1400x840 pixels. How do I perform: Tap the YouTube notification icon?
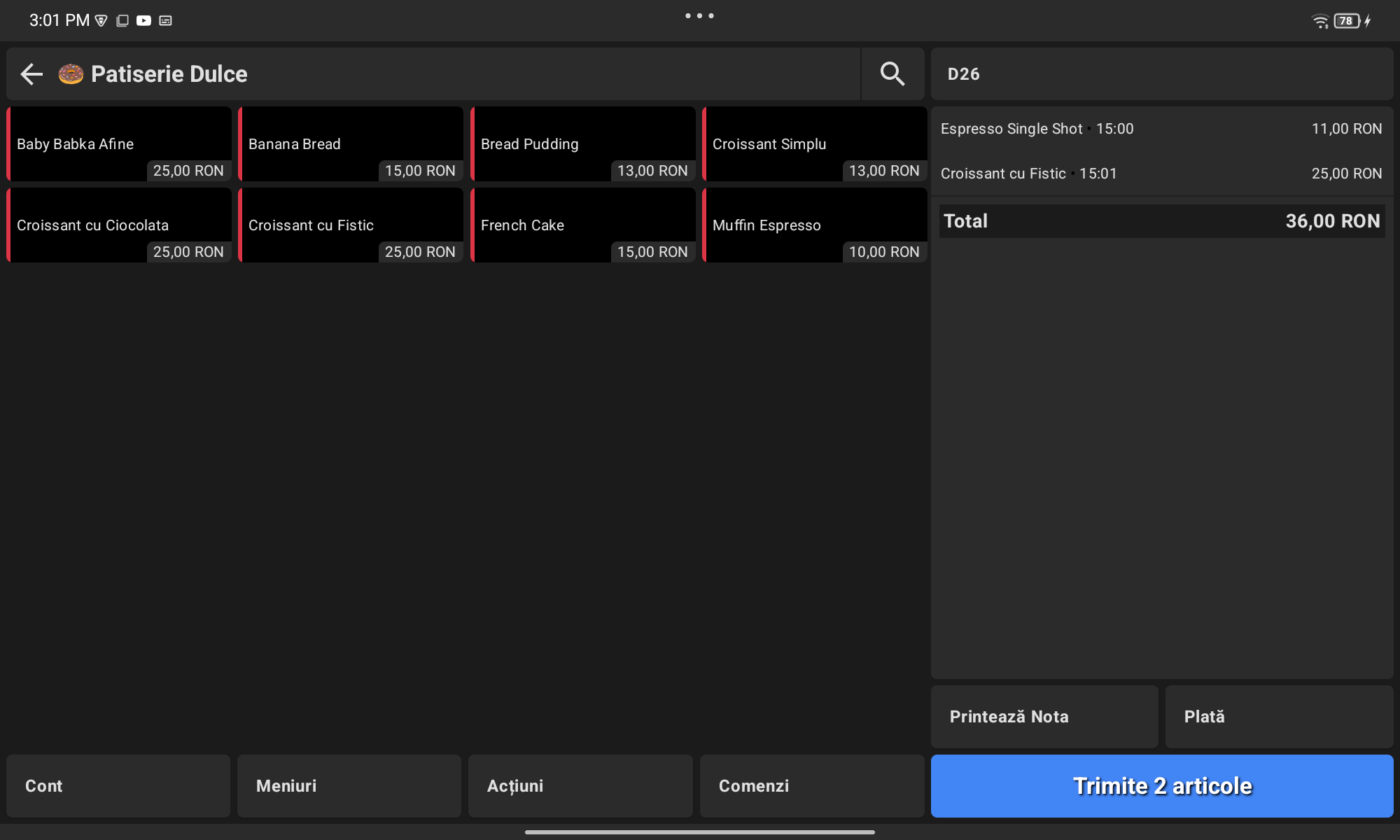143,21
